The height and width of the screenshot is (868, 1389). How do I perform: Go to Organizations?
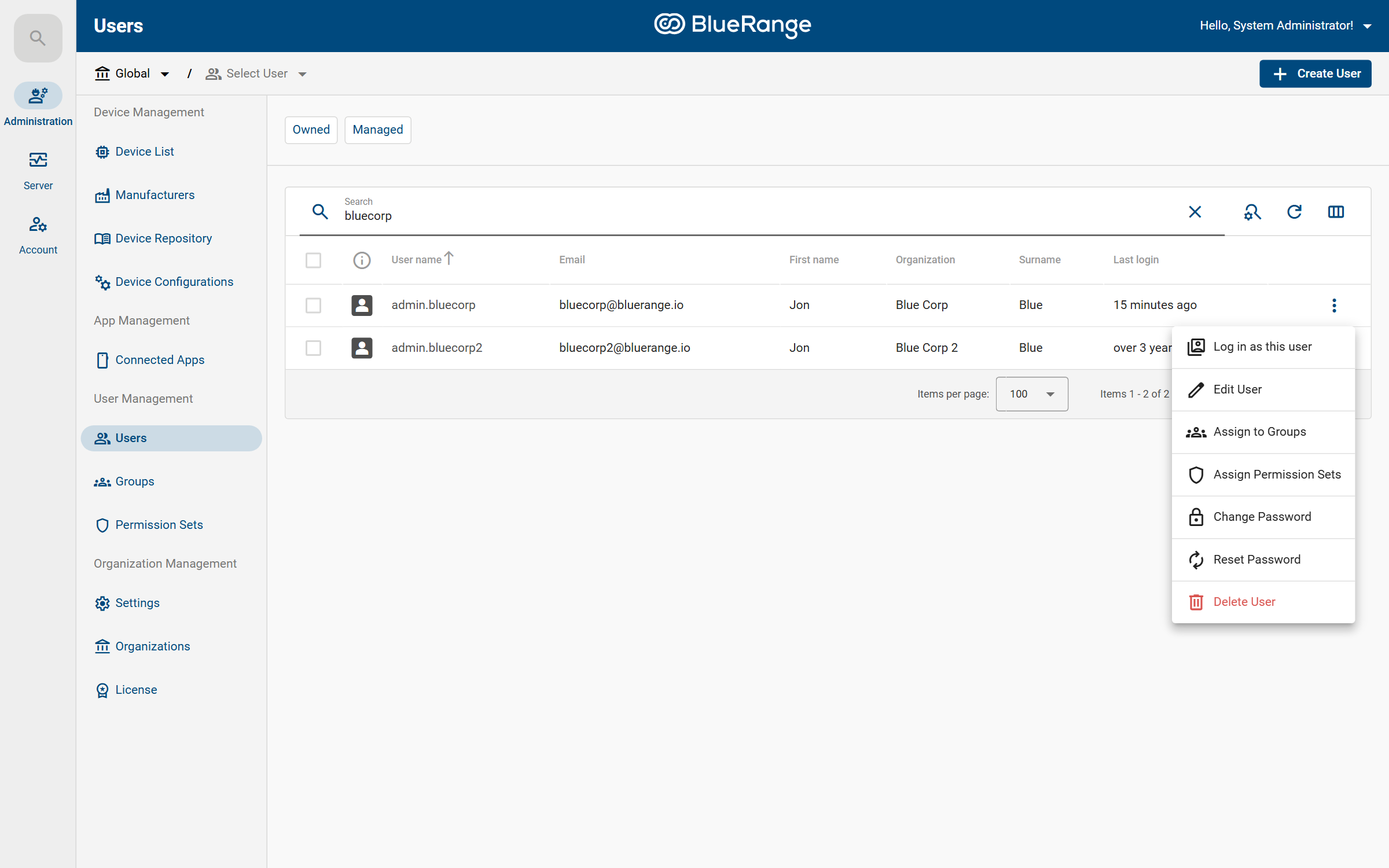click(x=171, y=646)
